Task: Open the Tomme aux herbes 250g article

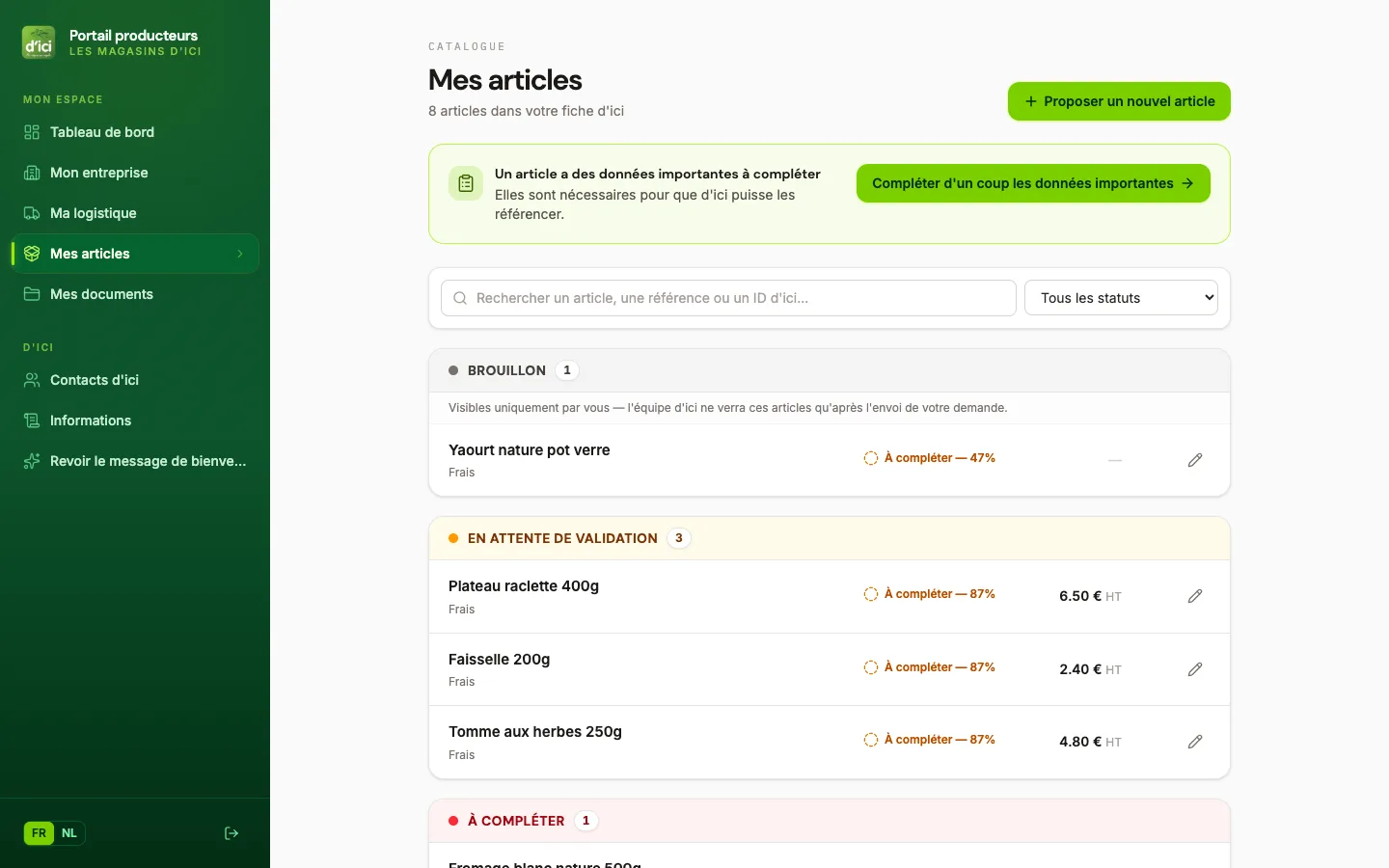Action: pos(535,732)
